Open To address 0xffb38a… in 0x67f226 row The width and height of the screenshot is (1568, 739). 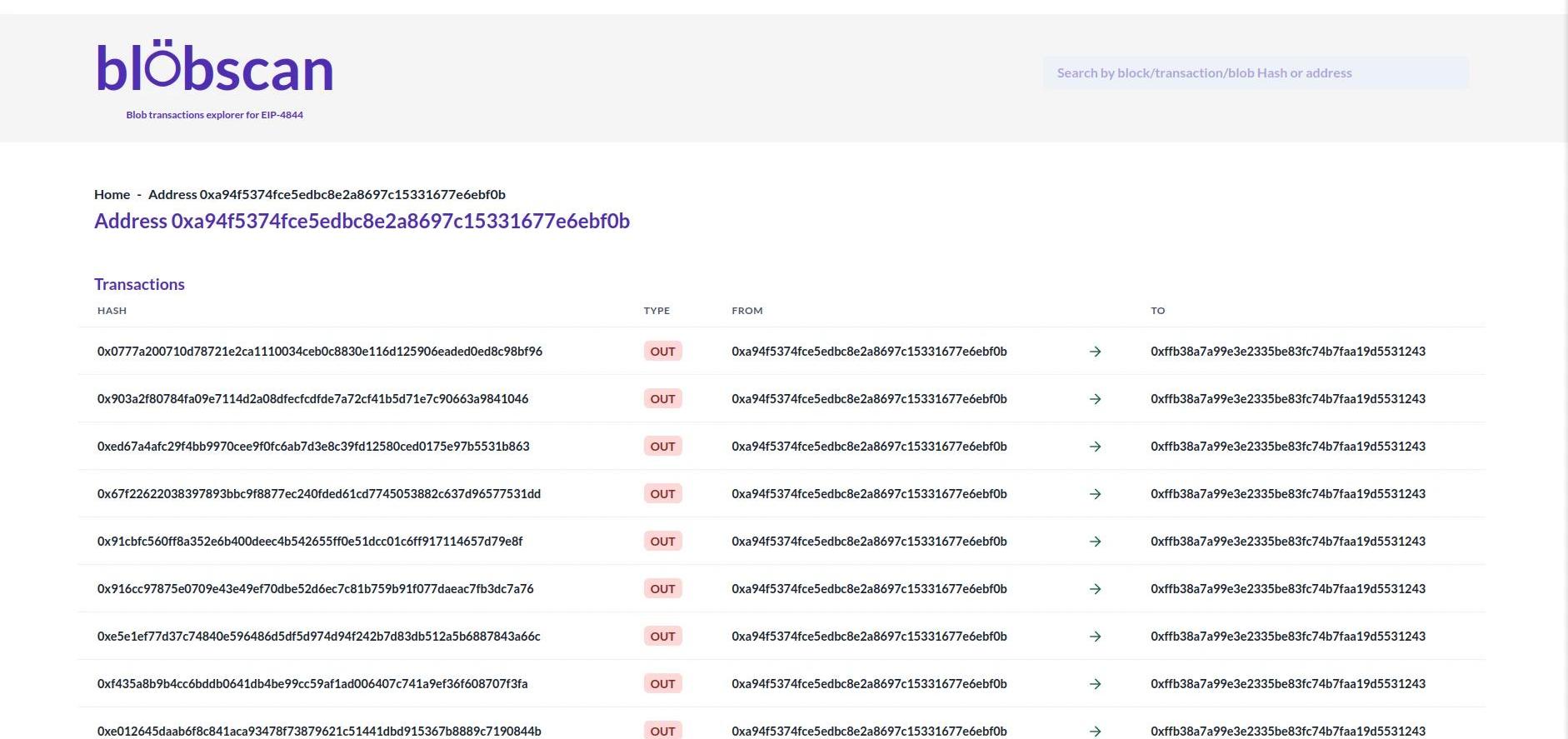(1288, 494)
